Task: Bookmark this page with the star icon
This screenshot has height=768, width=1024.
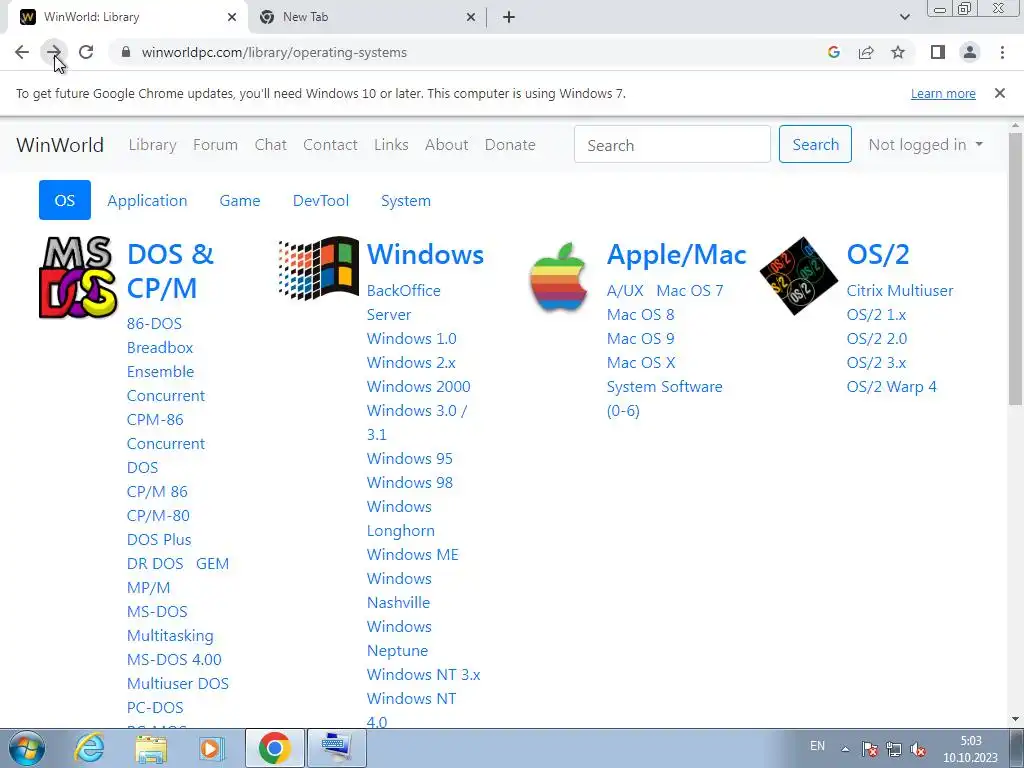Action: click(x=898, y=52)
